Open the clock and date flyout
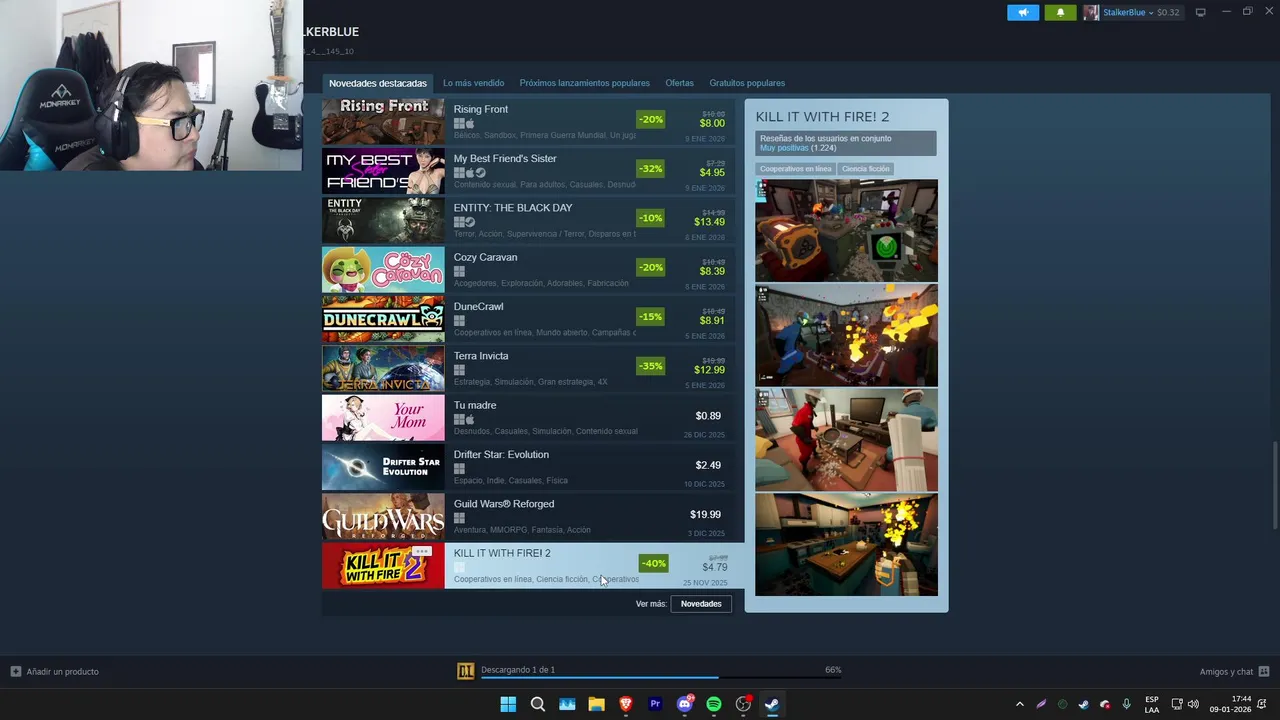1280x720 pixels. tap(1231, 704)
